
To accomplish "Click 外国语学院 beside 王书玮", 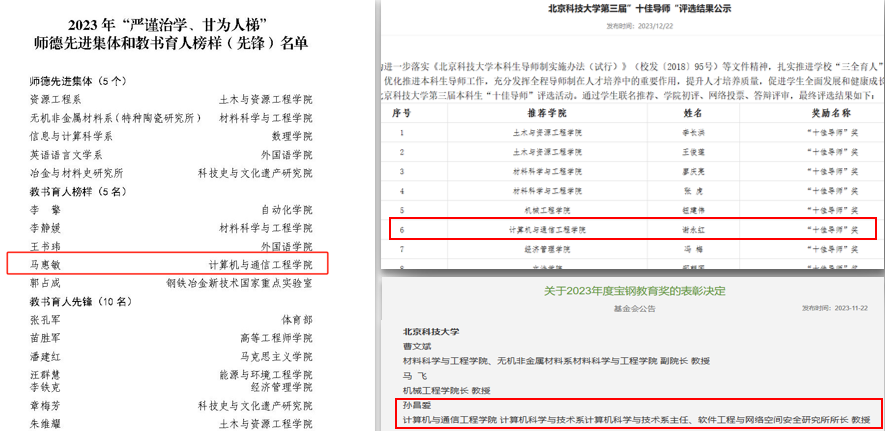I will 287,247.
